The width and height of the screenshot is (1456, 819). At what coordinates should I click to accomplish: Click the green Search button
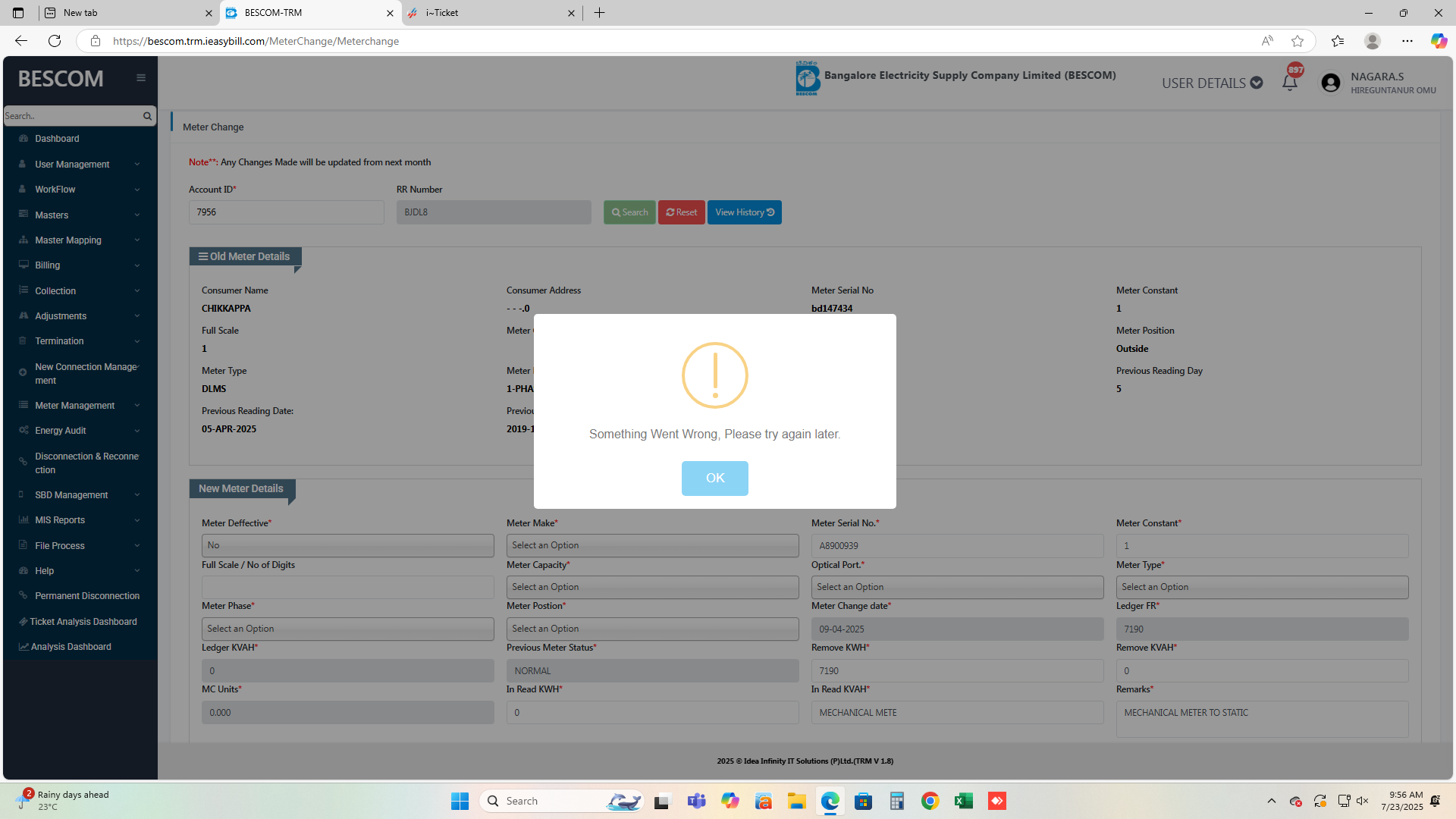pos(629,212)
